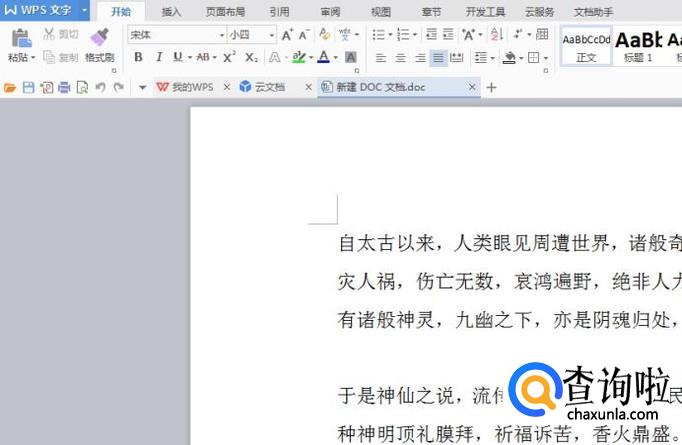Screen dimensions: 682x445
Task: Click the Save icon in quick access toolbar
Action: 27,88
